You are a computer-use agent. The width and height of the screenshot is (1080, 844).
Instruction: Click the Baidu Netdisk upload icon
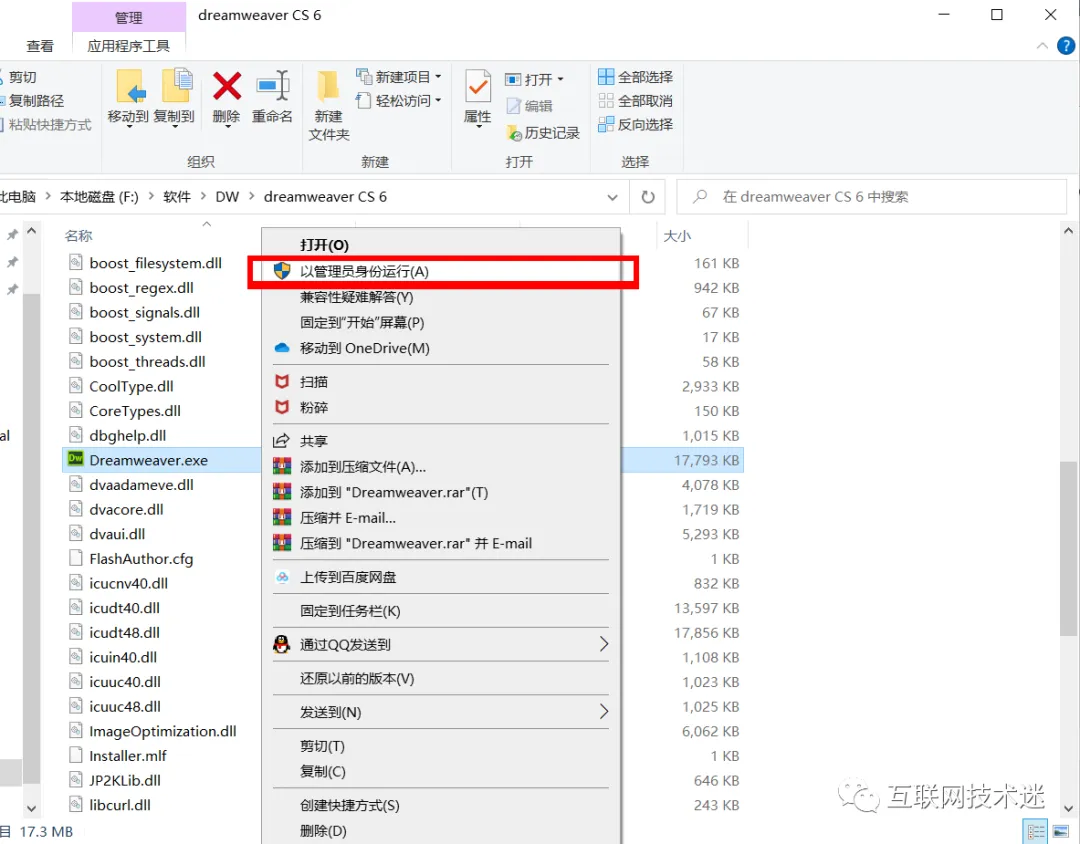(x=282, y=577)
